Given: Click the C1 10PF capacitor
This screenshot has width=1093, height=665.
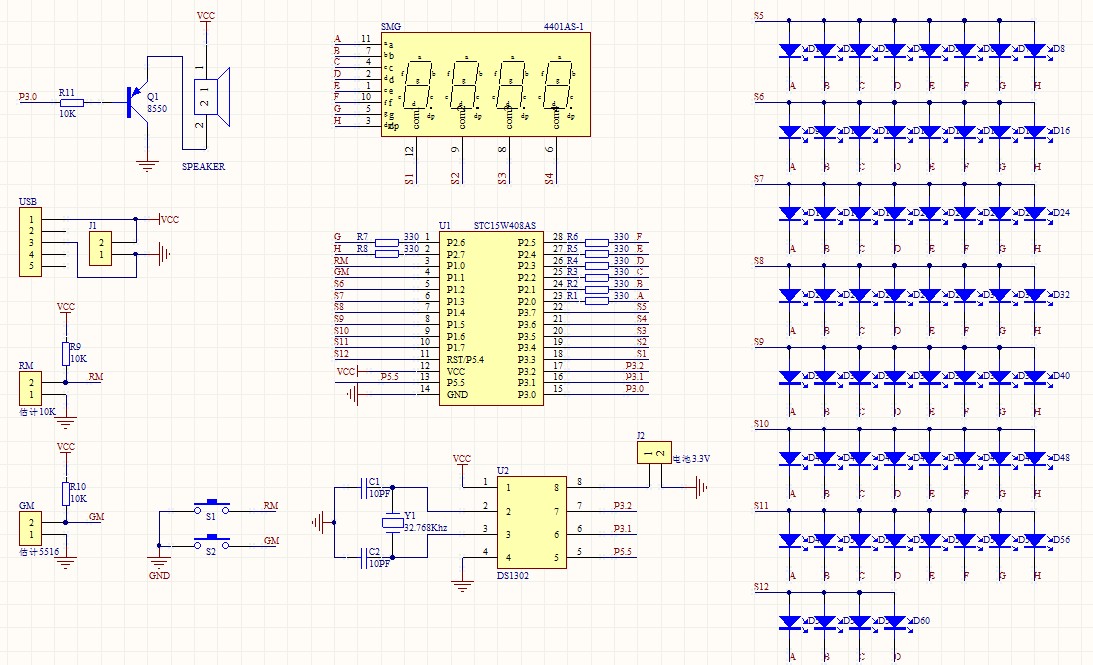Looking at the screenshot, I should coord(364,489).
